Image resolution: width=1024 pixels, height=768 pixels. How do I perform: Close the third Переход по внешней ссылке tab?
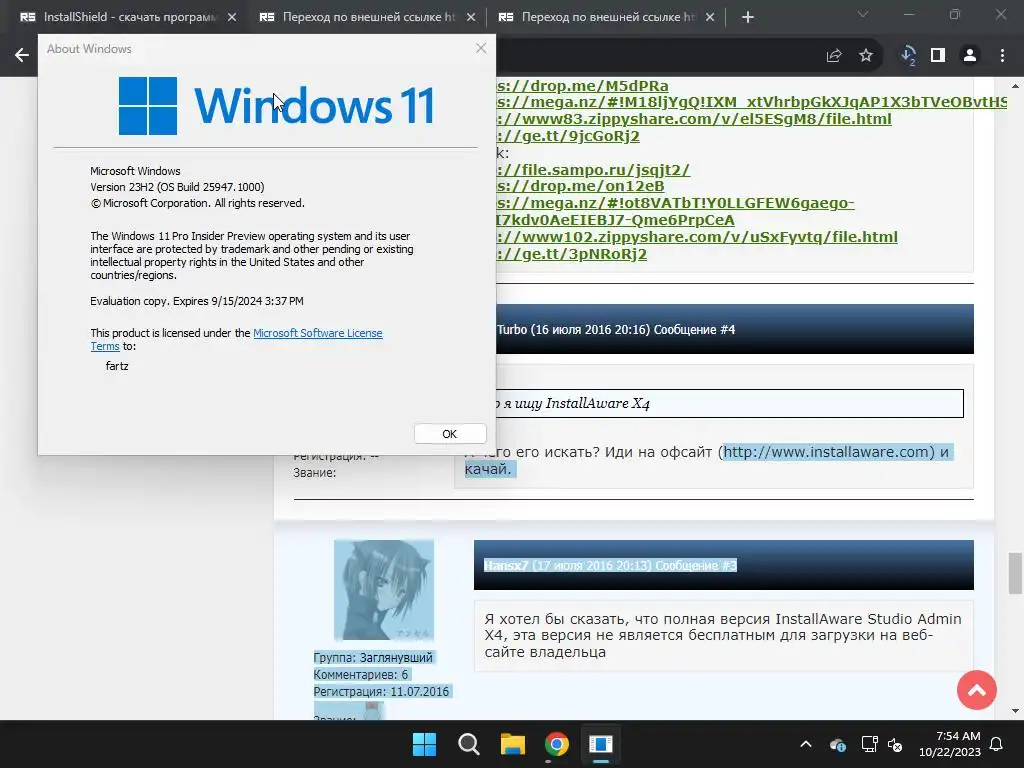(710, 17)
